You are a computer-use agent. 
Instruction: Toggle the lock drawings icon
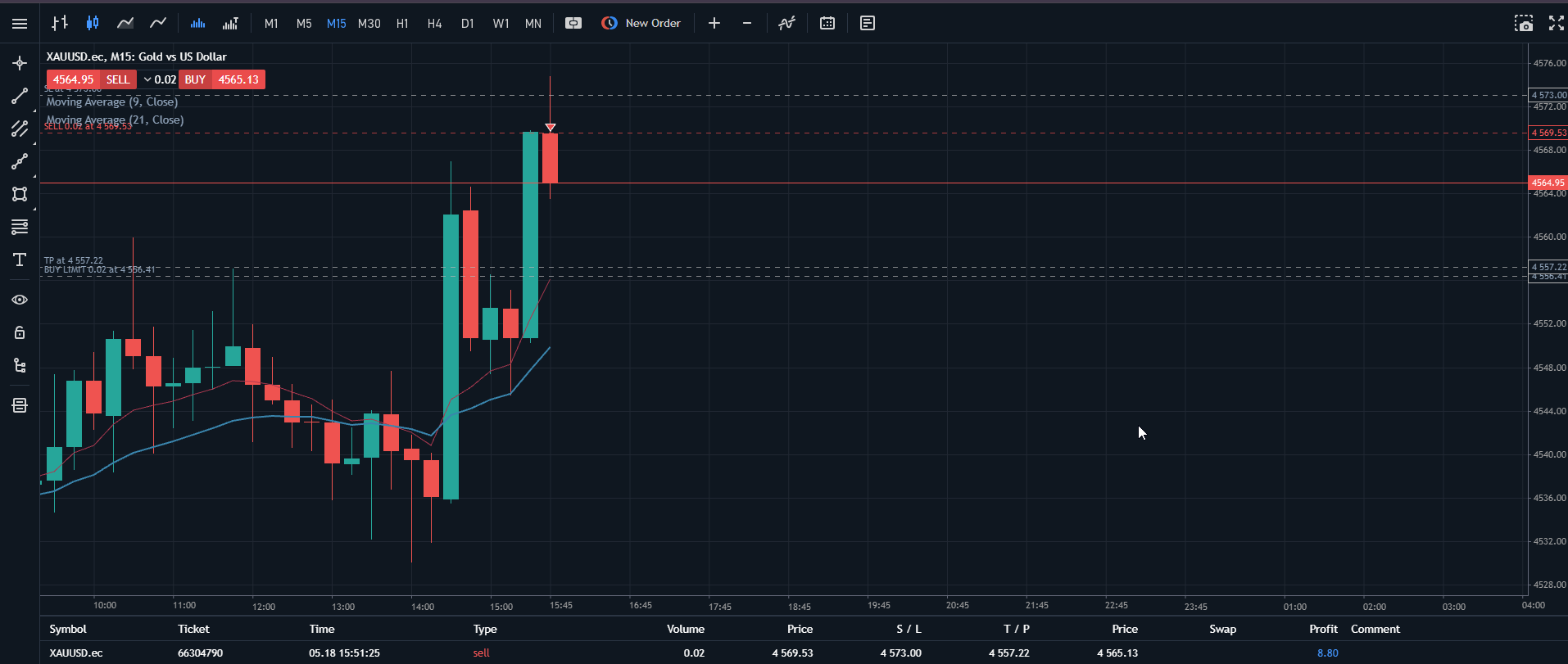tap(20, 332)
